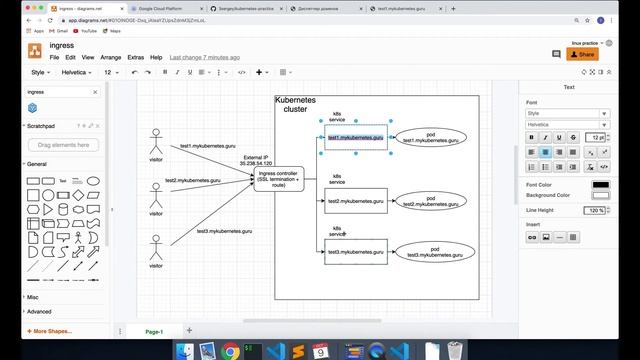
Task: Collapse the General shapes section
Action: click(x=36, y=164)
